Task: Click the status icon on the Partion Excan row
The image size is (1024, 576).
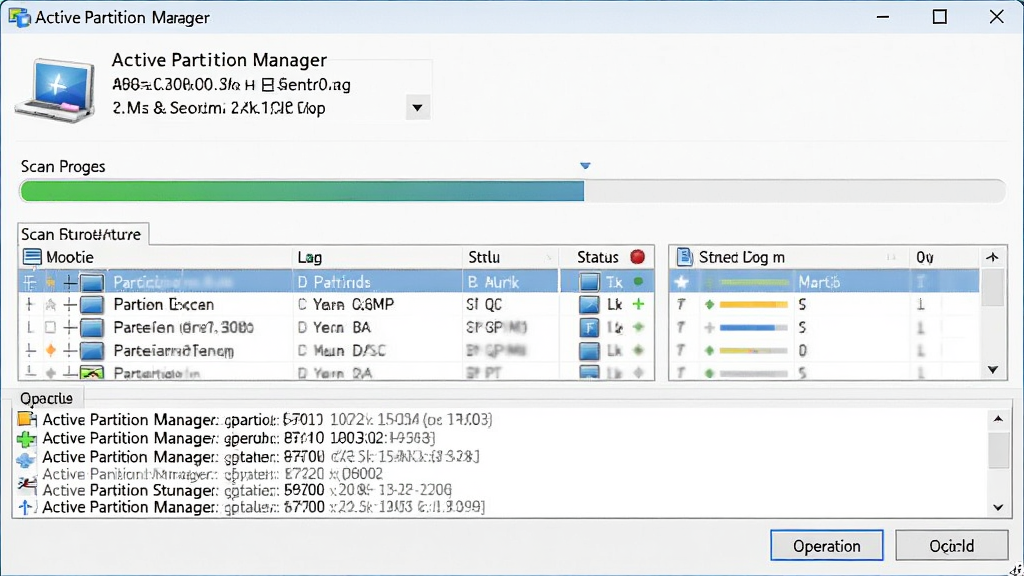Action: tap(589, 304)
